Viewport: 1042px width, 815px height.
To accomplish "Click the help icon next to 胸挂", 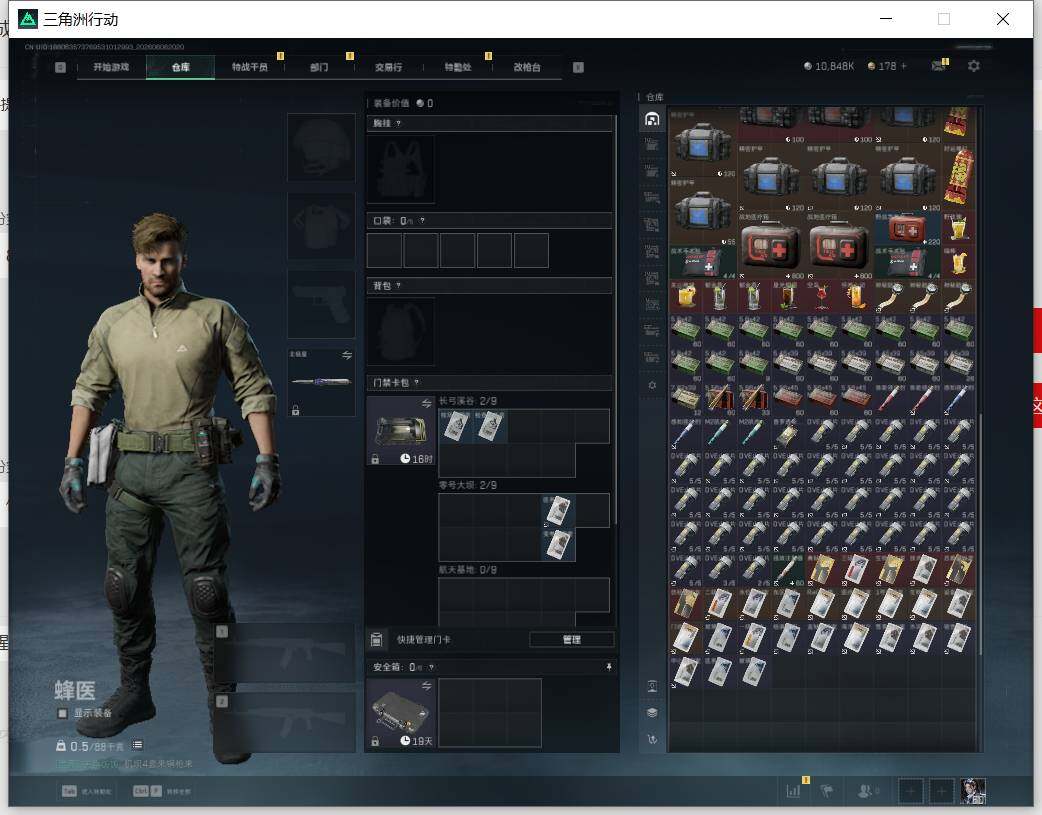I will point(398,124).
